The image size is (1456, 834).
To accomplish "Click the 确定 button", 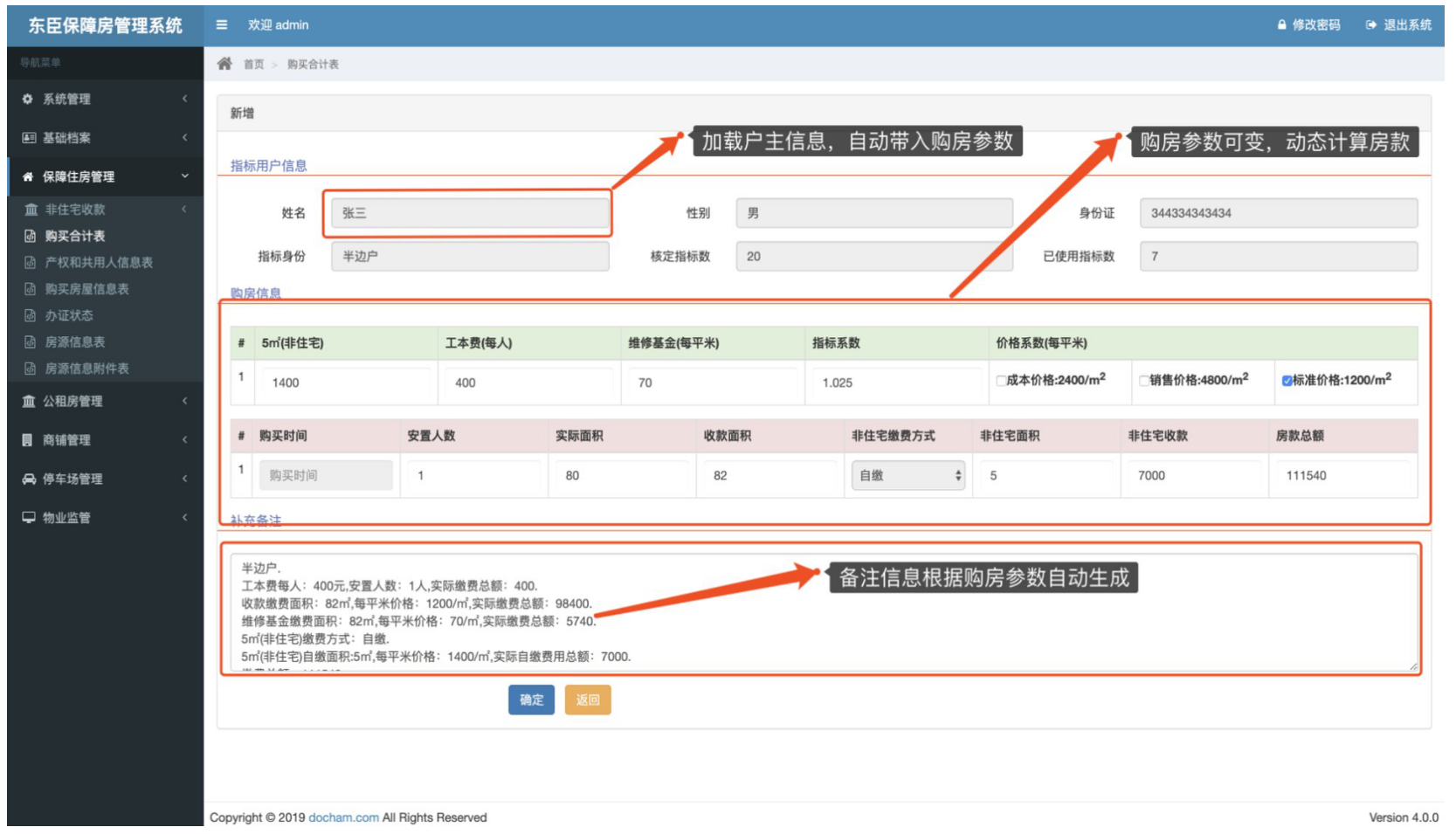I will click(531, 700).
